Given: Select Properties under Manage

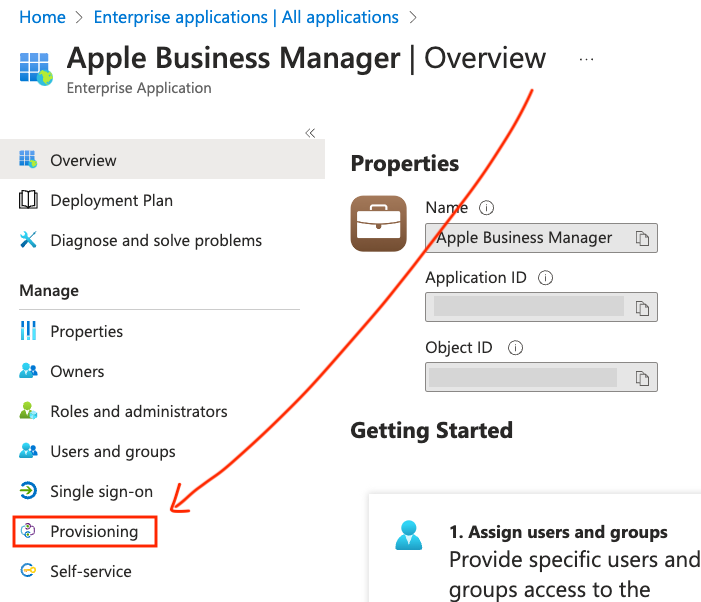Looking at the screenshot, I should (86, 331).
